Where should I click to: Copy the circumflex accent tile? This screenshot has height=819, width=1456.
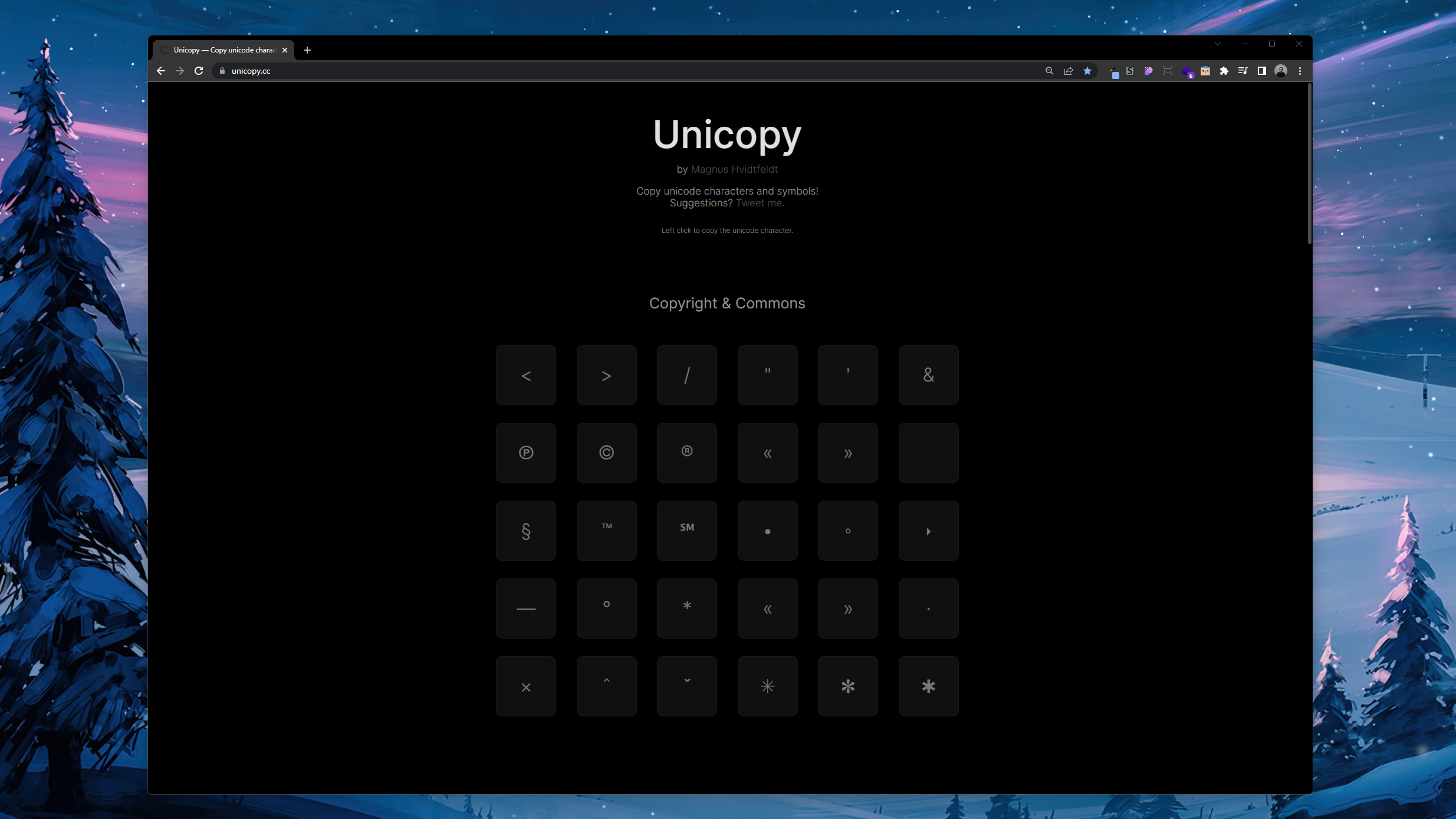coord(606,686)
